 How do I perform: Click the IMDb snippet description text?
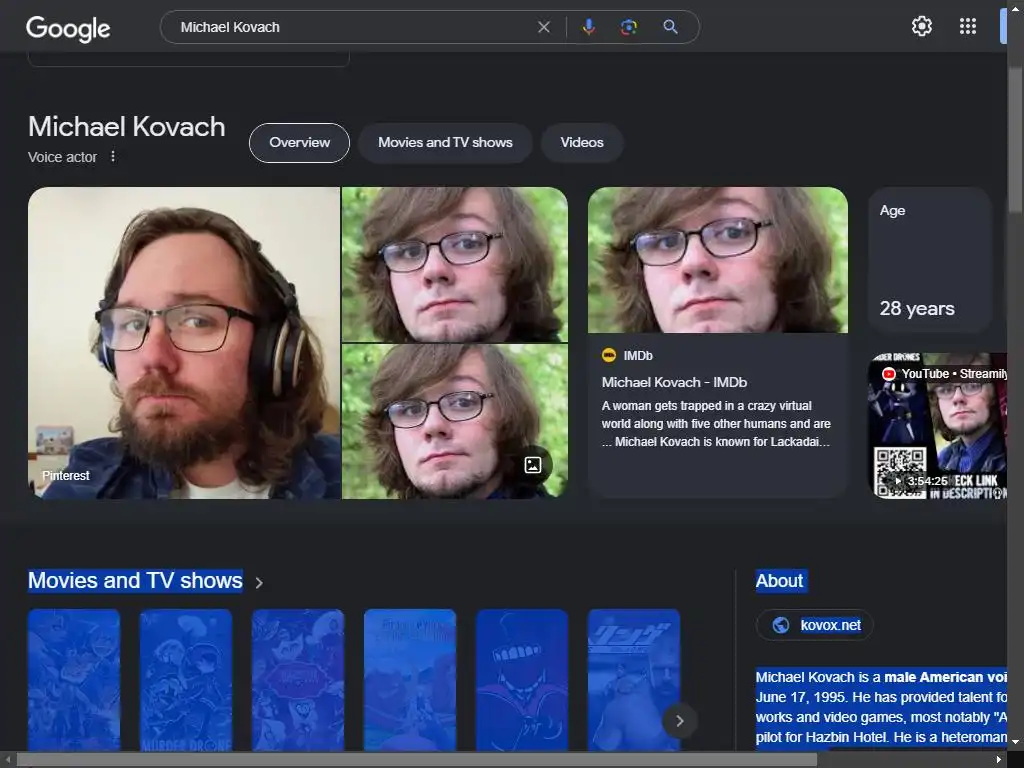716,424
